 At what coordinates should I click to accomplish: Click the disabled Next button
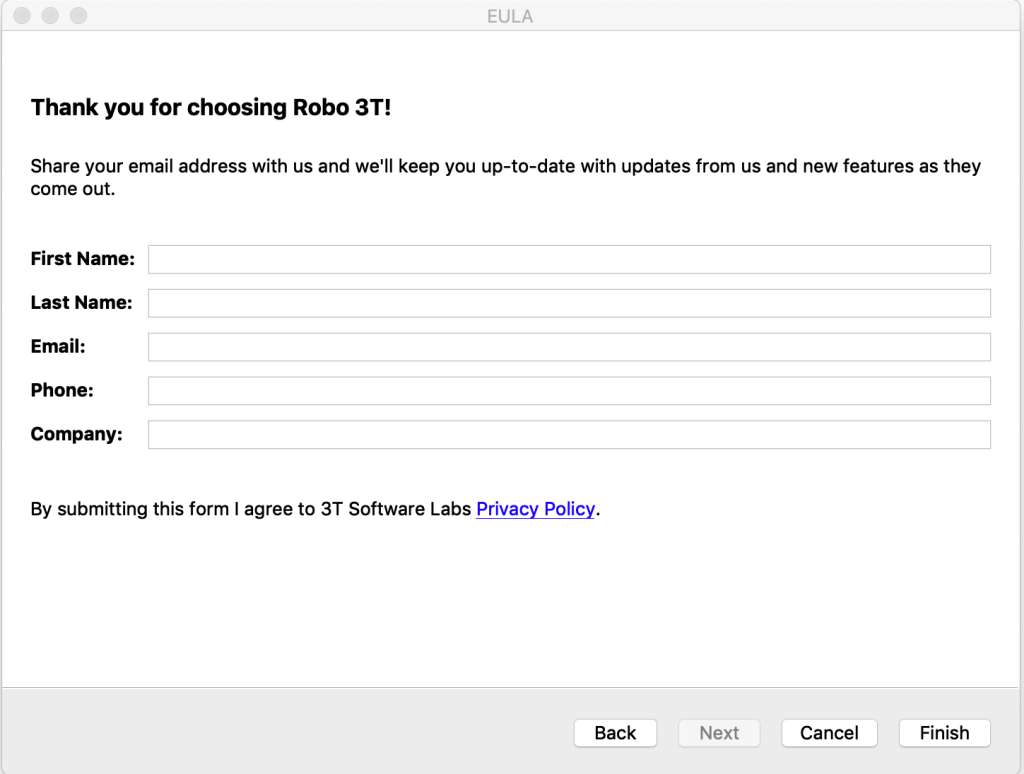coord(719,733)
